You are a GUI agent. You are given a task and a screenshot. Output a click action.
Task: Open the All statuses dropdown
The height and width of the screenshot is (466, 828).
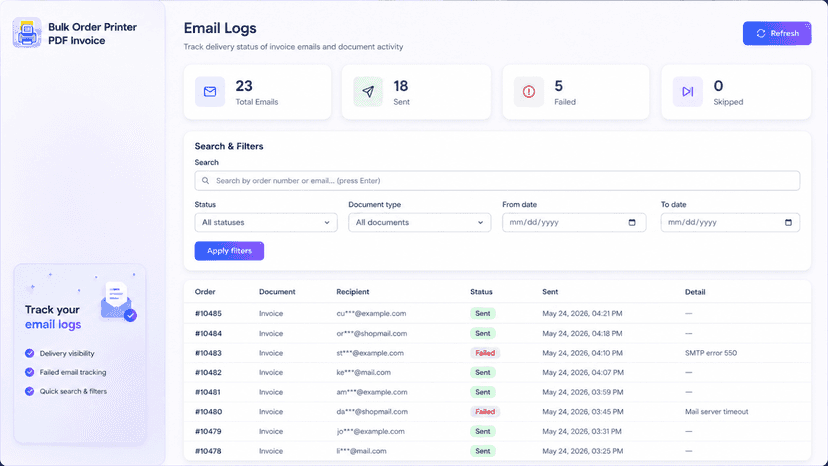[x=266, y=222]
